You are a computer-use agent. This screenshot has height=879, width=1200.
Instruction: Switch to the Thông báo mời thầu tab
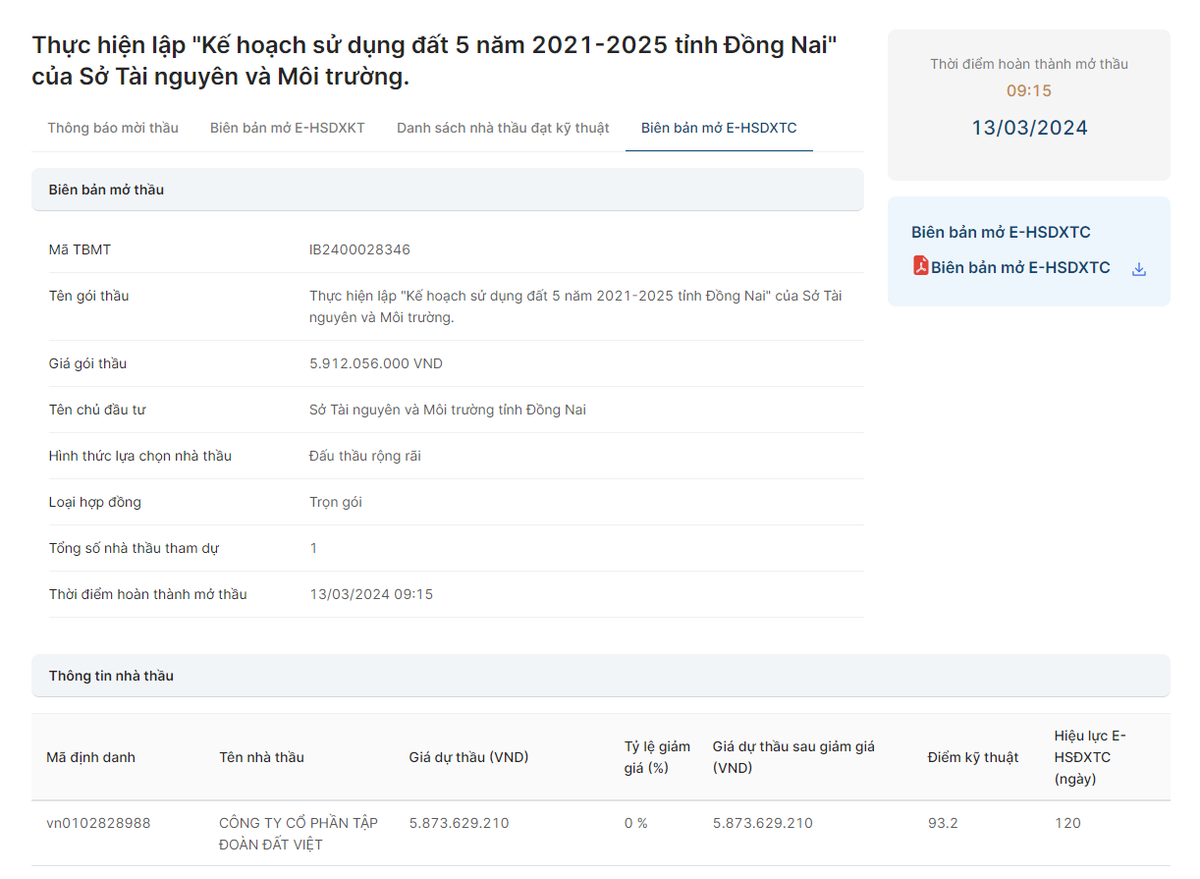tap(112, 128)
